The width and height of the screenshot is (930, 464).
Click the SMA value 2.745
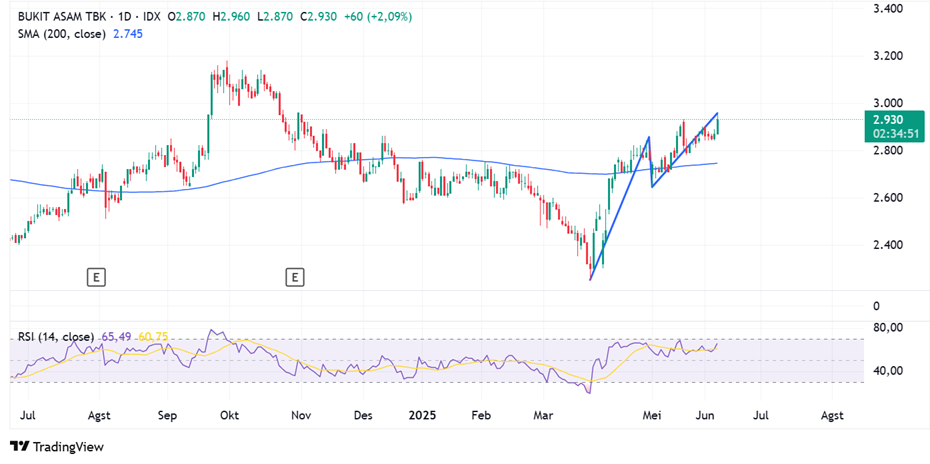[x=128, y=34]
